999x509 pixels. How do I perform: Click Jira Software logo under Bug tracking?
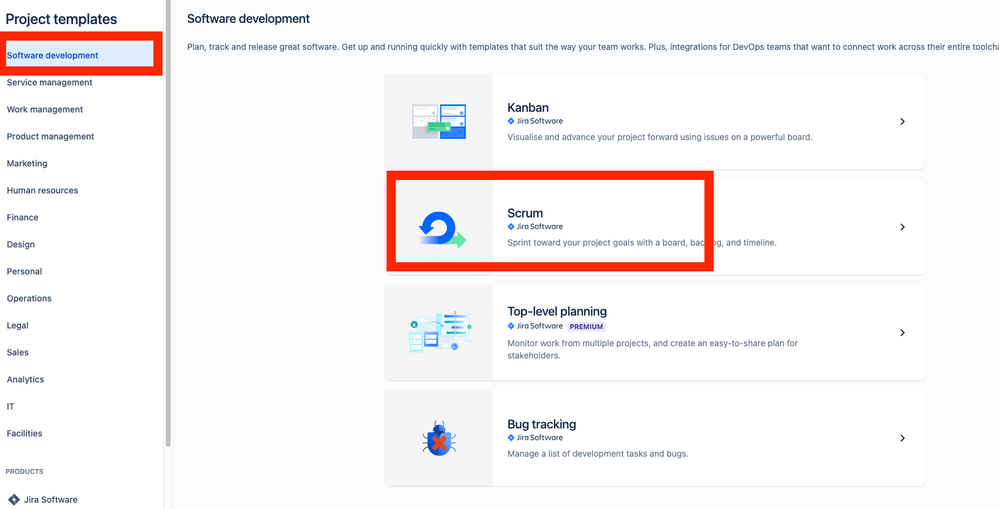[x=535, y=438]
